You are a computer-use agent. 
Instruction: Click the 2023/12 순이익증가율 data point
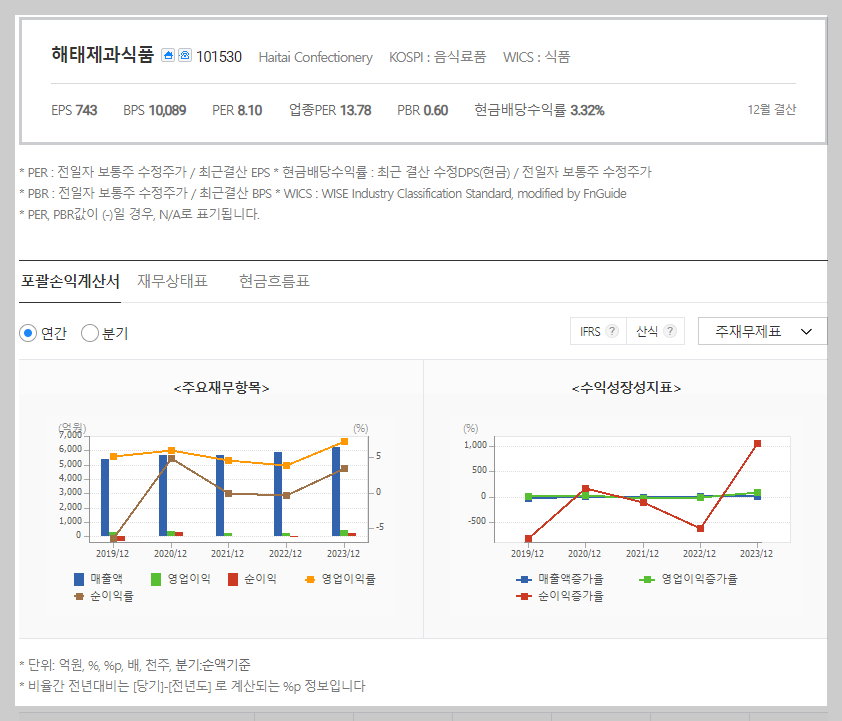(757, 443)
